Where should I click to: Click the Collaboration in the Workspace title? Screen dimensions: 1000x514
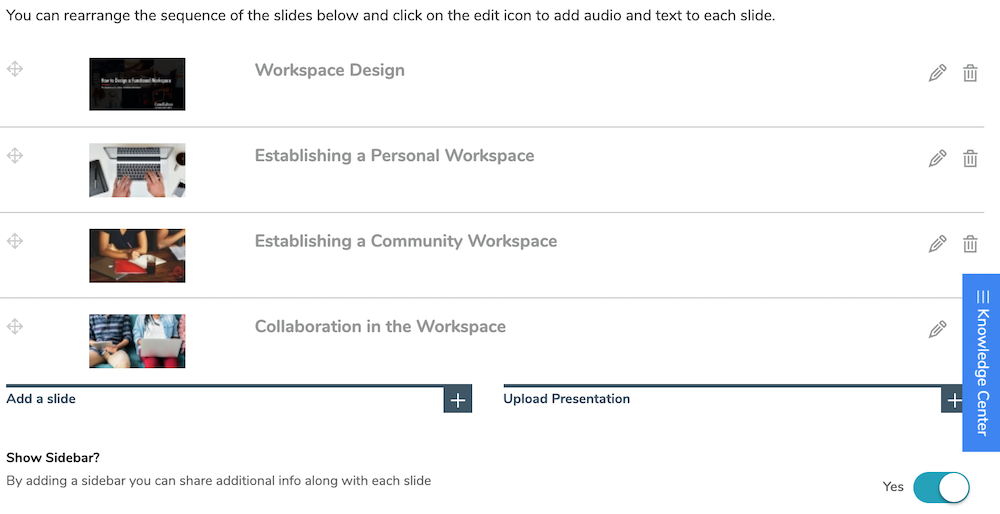(x=380, y=327)
